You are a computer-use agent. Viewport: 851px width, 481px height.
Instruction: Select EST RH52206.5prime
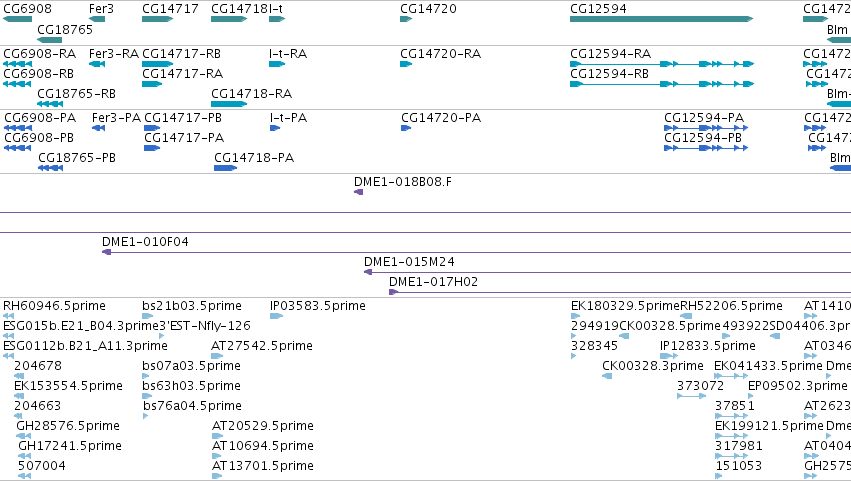coord(731,306)
